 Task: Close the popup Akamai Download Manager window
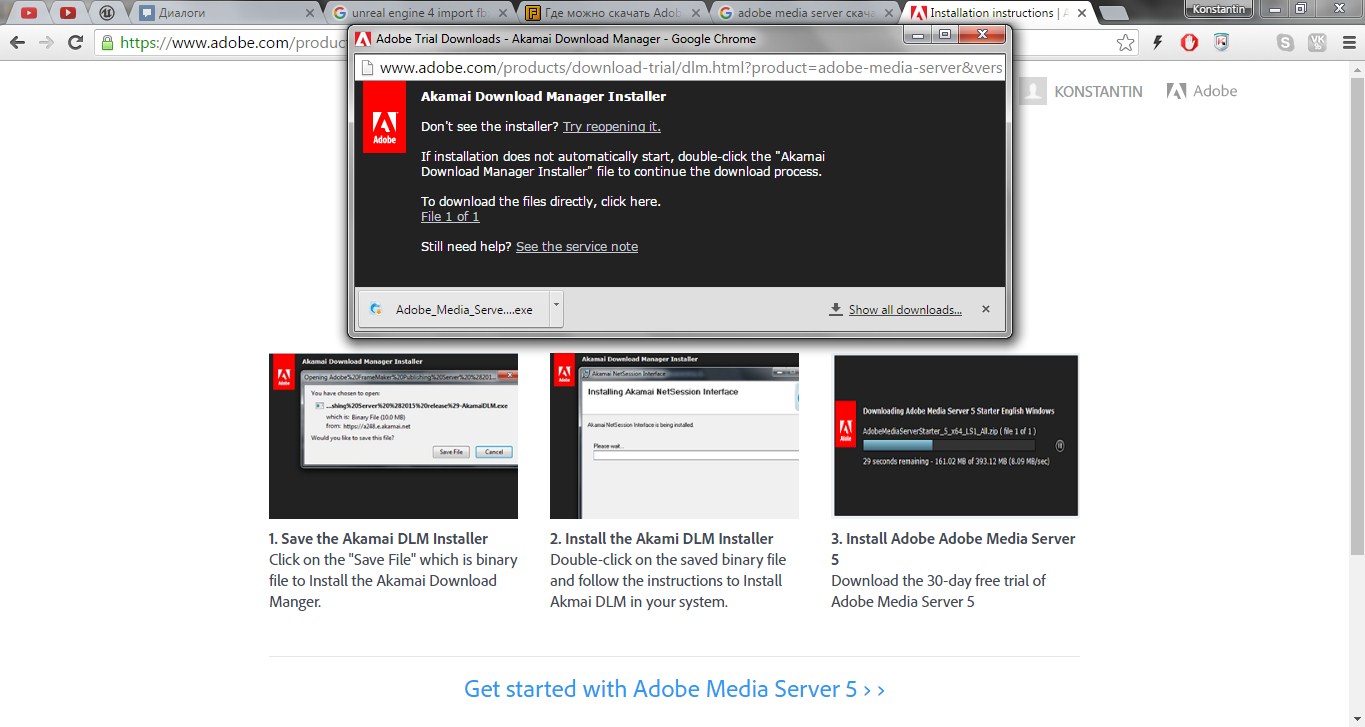pos(982,34)
